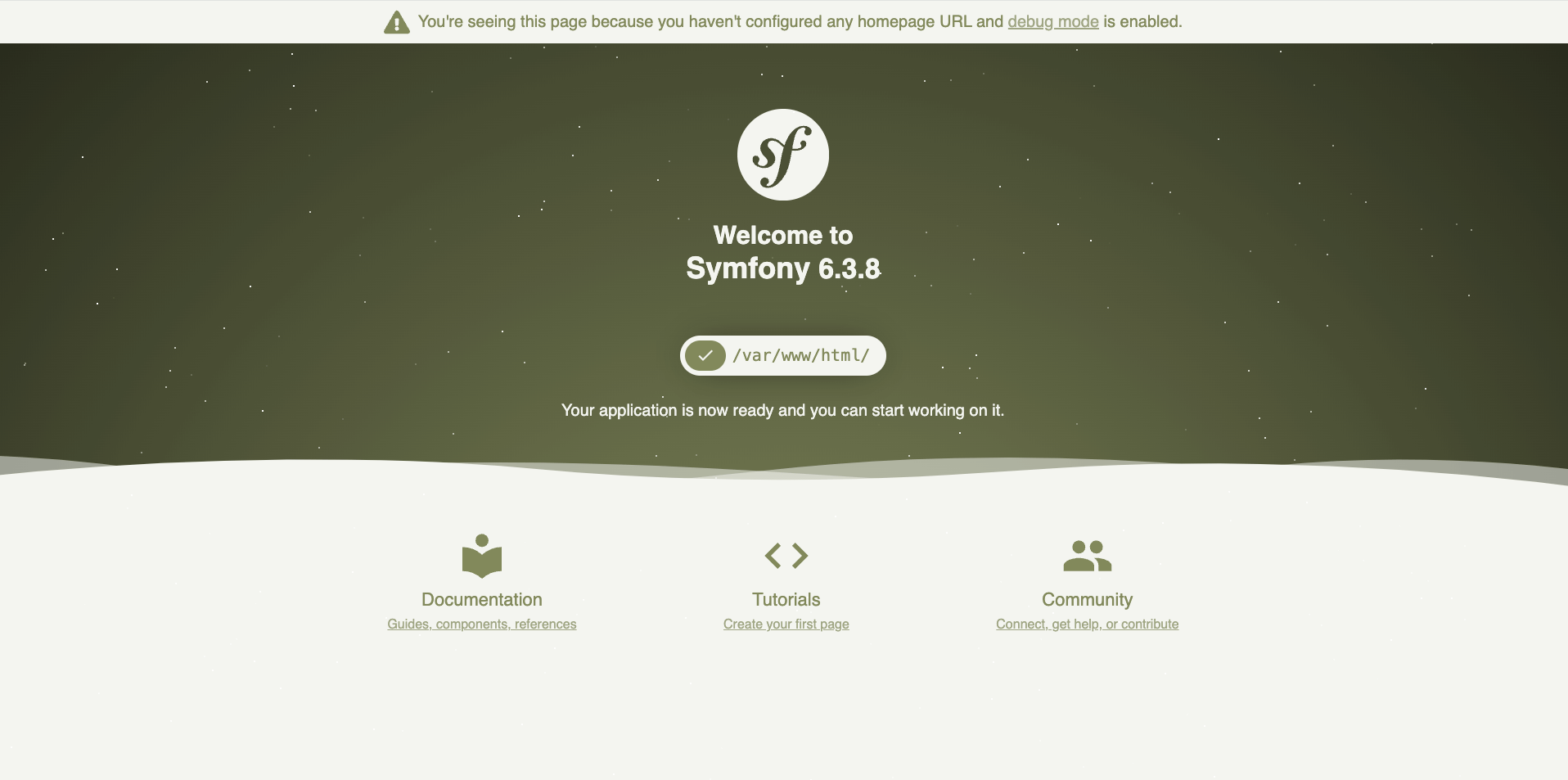Open the Create your first page link
This screenshot has height=780, width=1568.
786,624
